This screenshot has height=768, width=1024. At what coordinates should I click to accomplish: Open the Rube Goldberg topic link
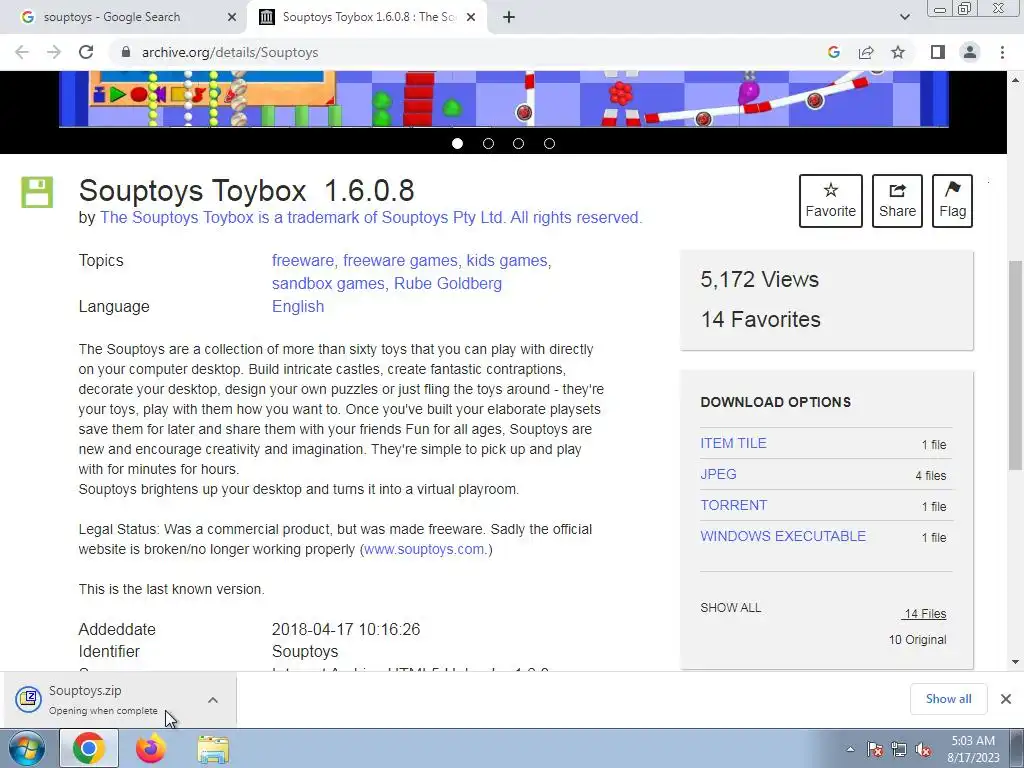click(448, 283)
